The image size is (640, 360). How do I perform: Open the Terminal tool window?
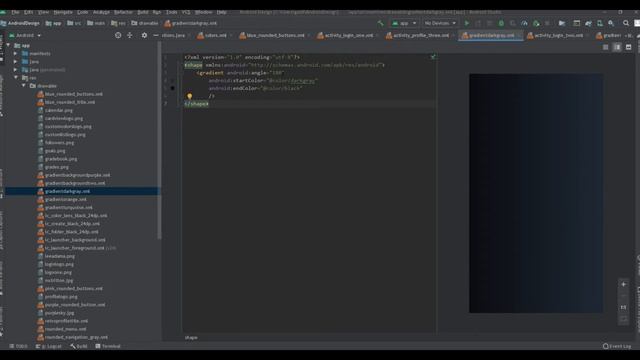click(108, 346)
